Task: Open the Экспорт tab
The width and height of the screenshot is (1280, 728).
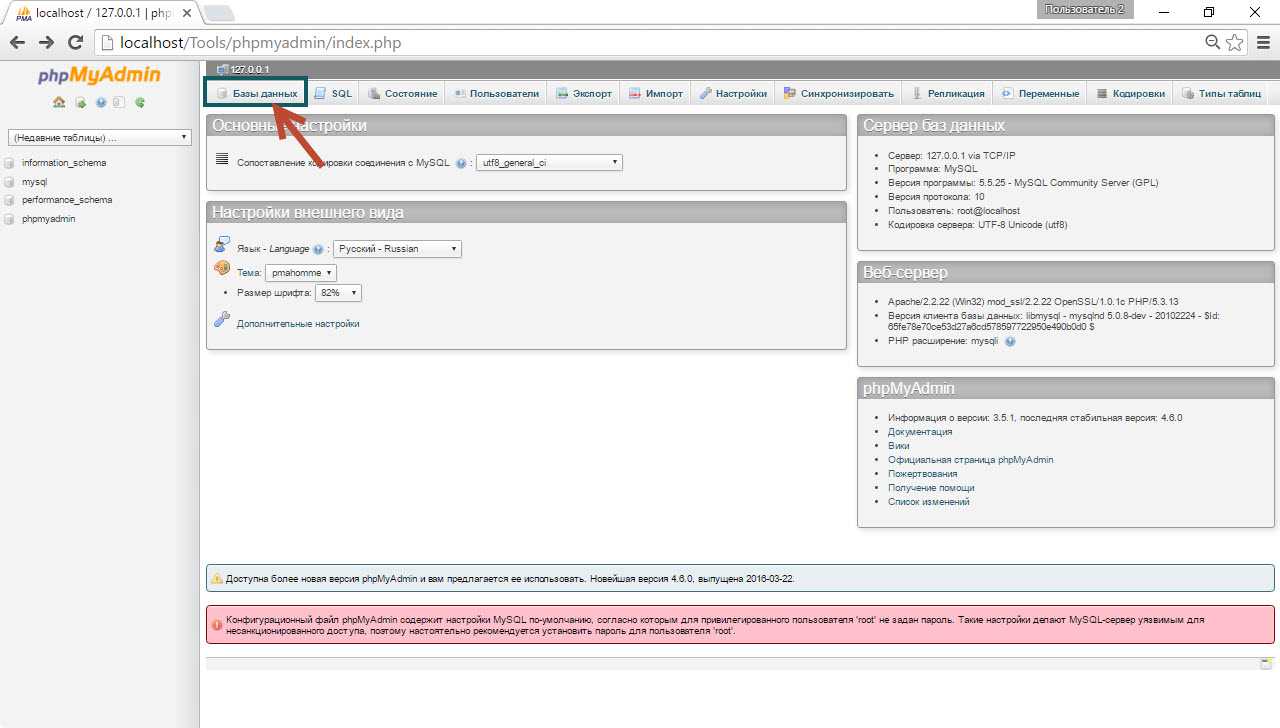Action: (584, 93)
